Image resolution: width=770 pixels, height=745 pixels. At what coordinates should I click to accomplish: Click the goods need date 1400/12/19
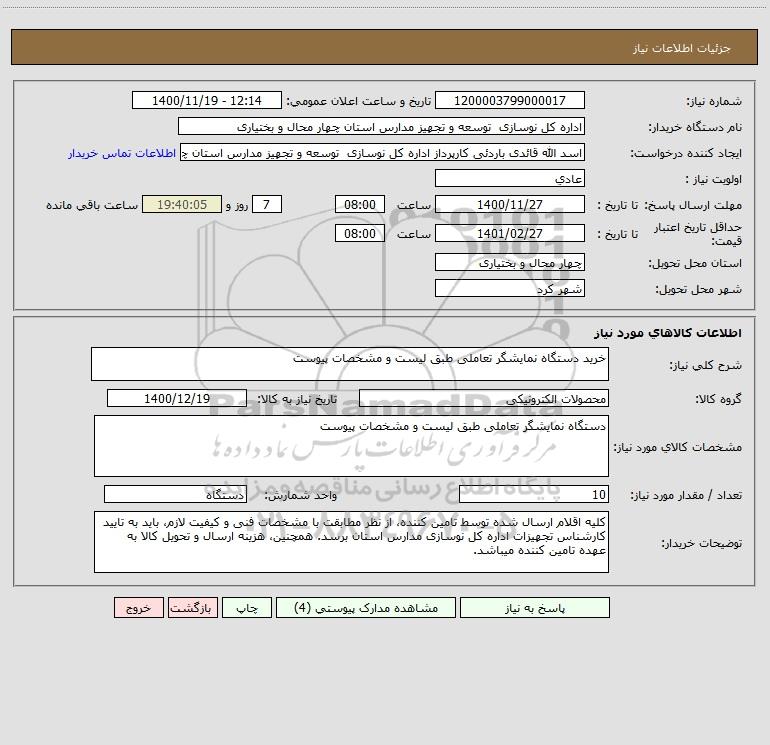(x=177, y=399)
